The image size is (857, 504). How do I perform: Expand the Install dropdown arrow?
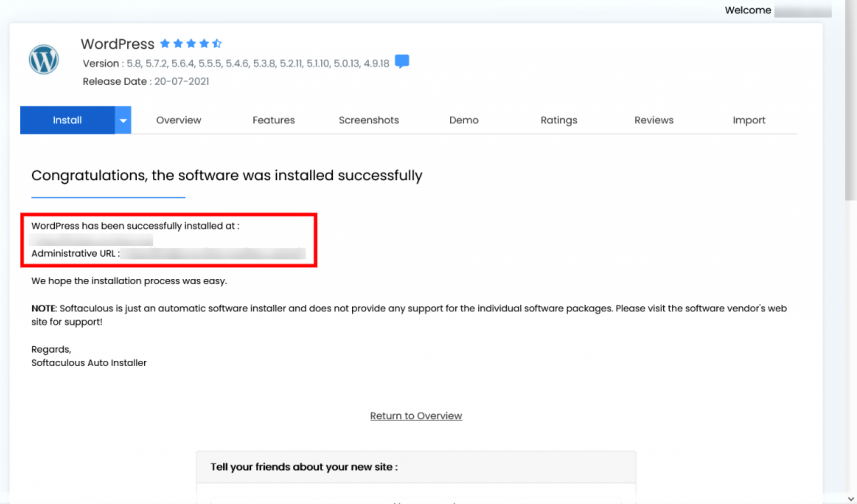(123, 120)
